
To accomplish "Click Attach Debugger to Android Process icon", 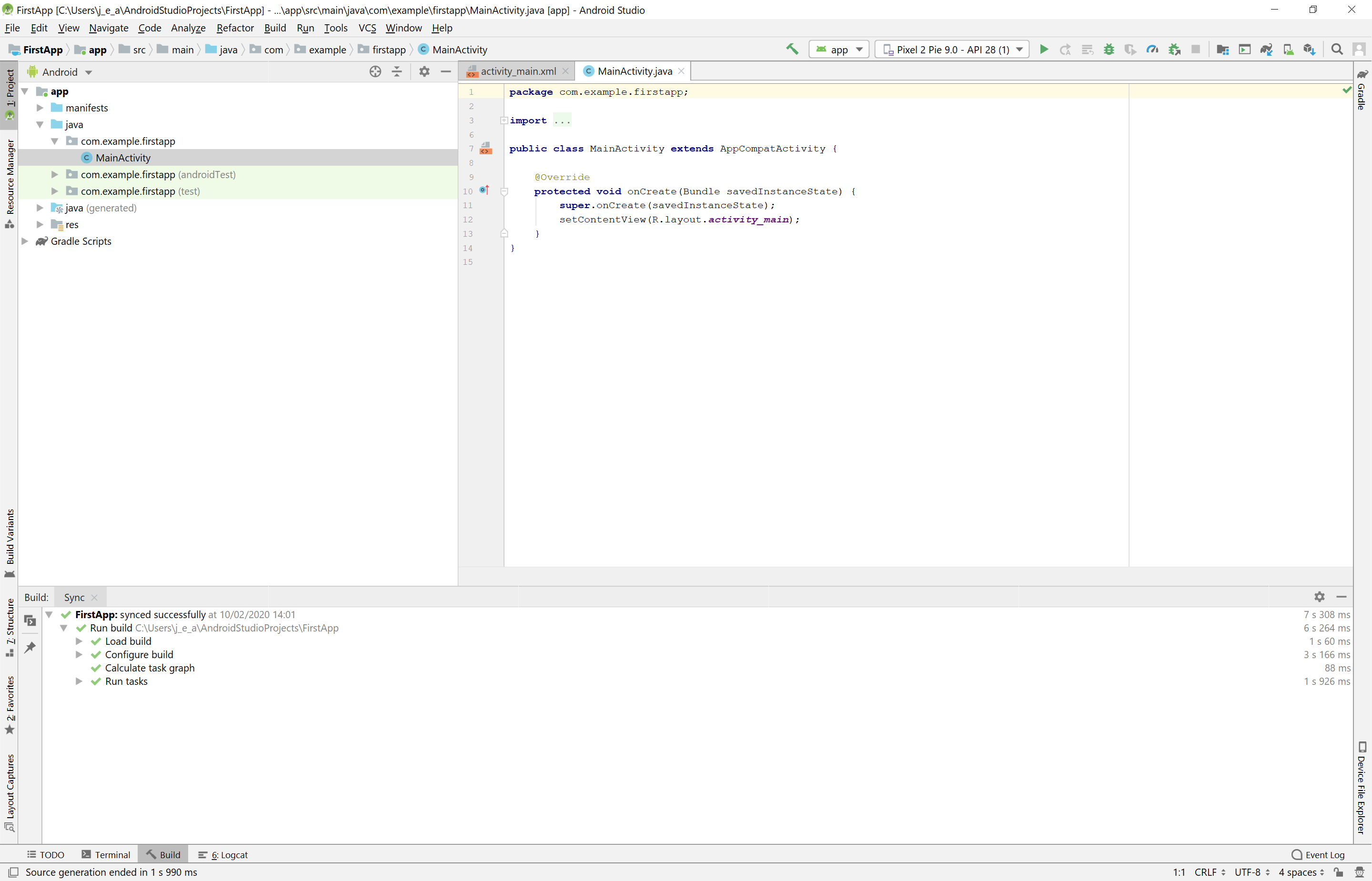I will click(x=1174, y=49).
